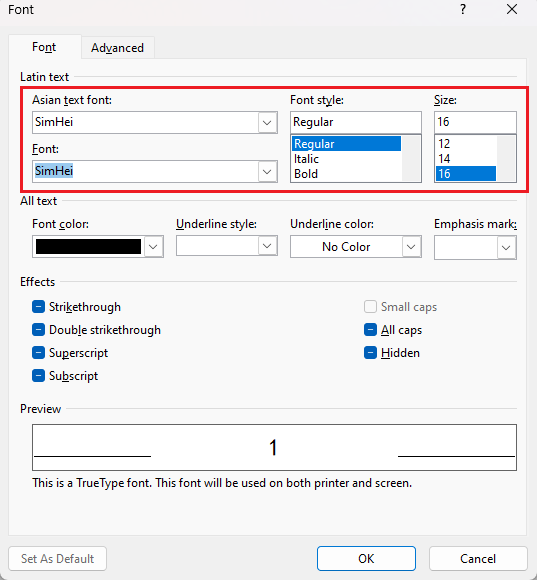Switch to the Advanced tab
The width and height of the screenshot is (537, 580).
[118, 48]
